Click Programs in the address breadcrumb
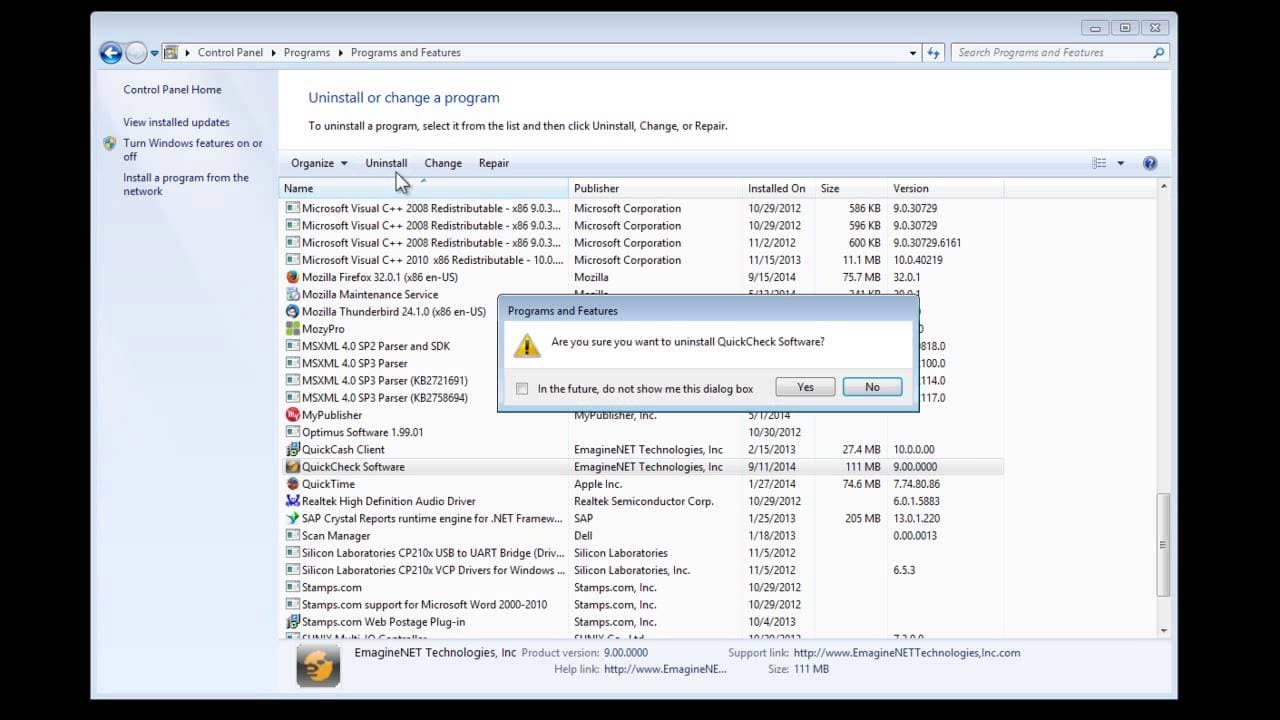1280x720 pixels. (x=306, y=53)
